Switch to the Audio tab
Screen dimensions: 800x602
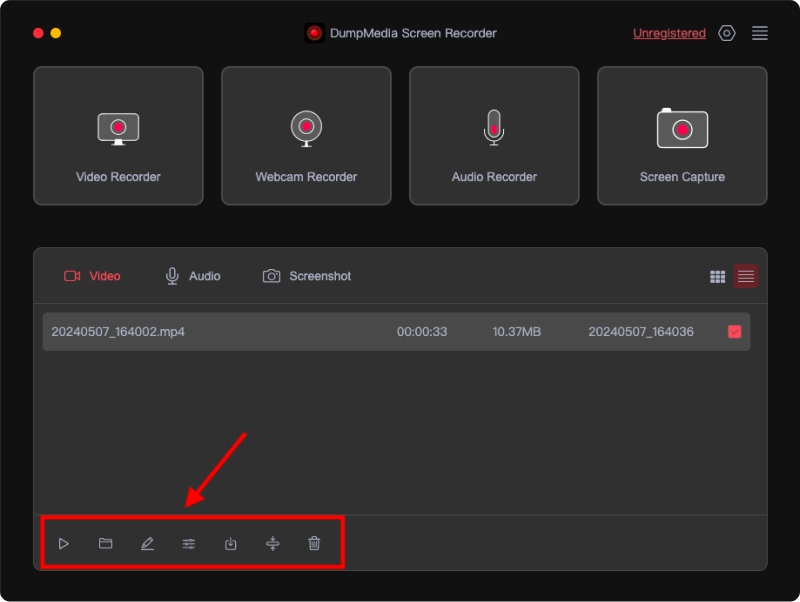(193, 276)
